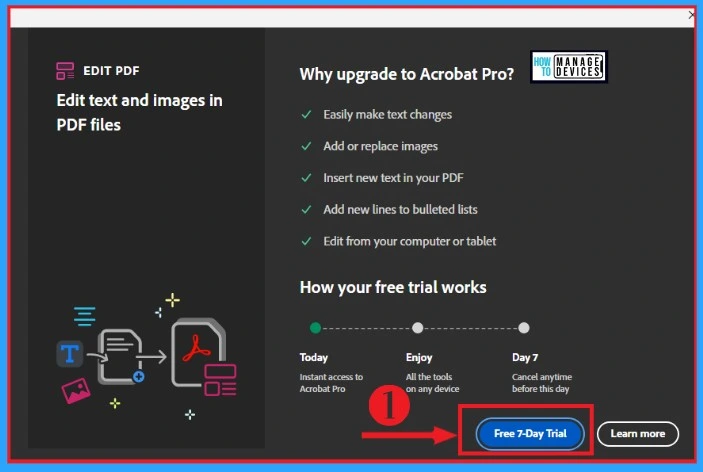Click 'Easily make text changes' text
This screenshot has width=703, height=472.
click(387, 115)
